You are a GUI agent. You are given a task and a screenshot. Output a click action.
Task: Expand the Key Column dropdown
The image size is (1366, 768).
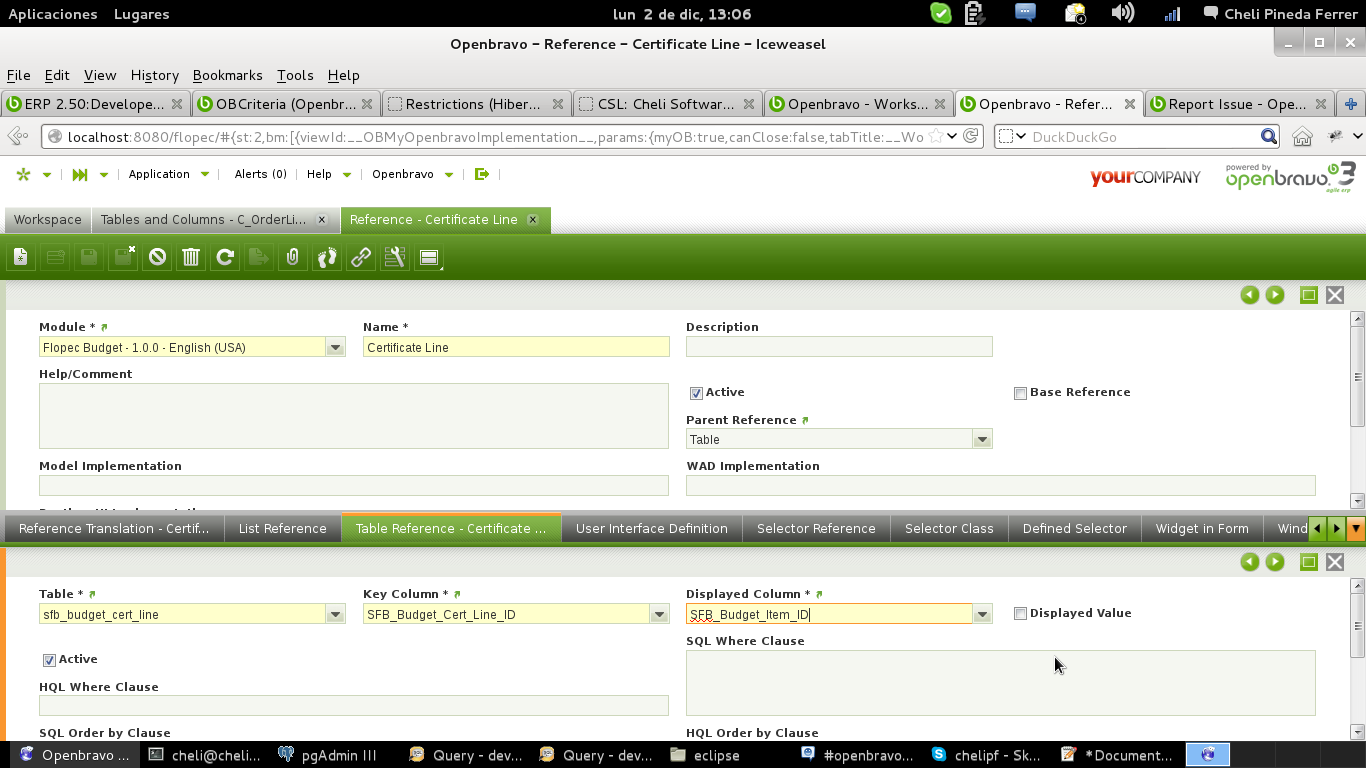[x=659, y=615]
